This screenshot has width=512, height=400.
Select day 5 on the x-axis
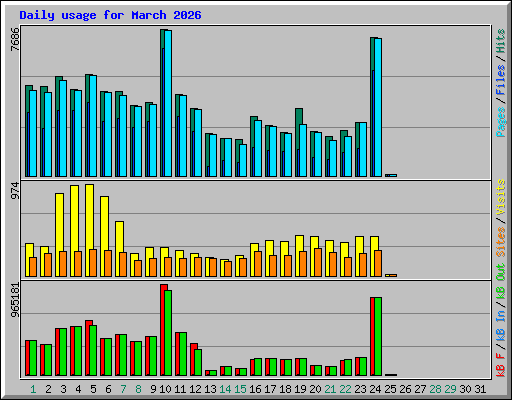[93, 389]
